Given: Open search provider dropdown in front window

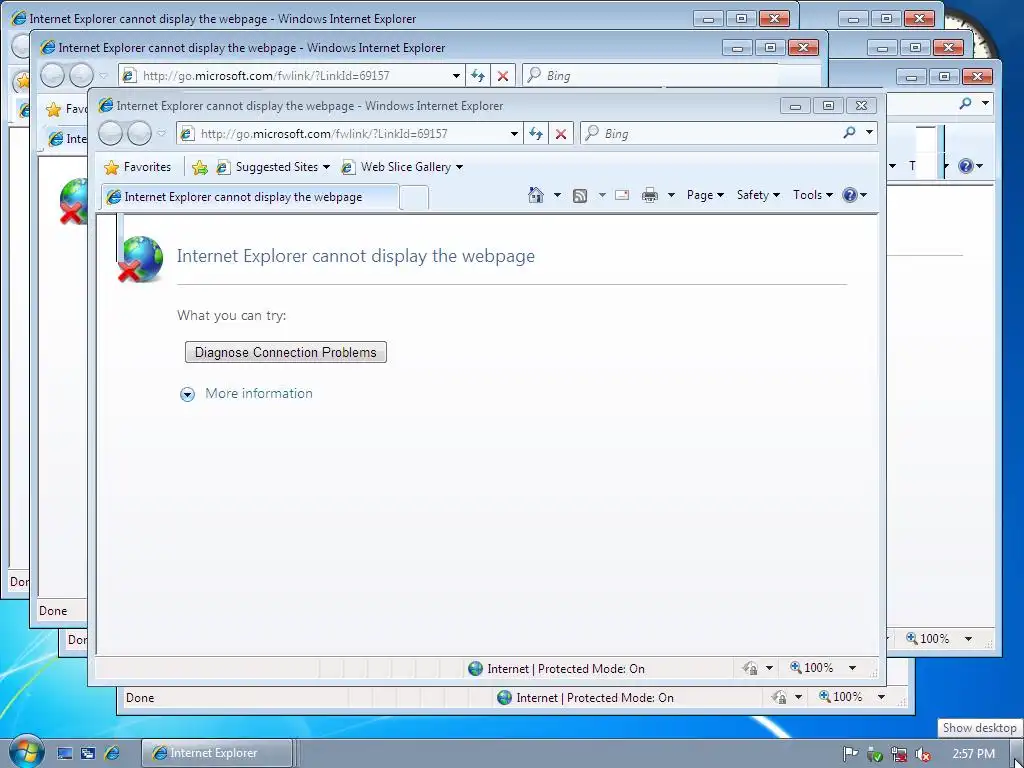Looking at the screenshot, I should (869, 133).
